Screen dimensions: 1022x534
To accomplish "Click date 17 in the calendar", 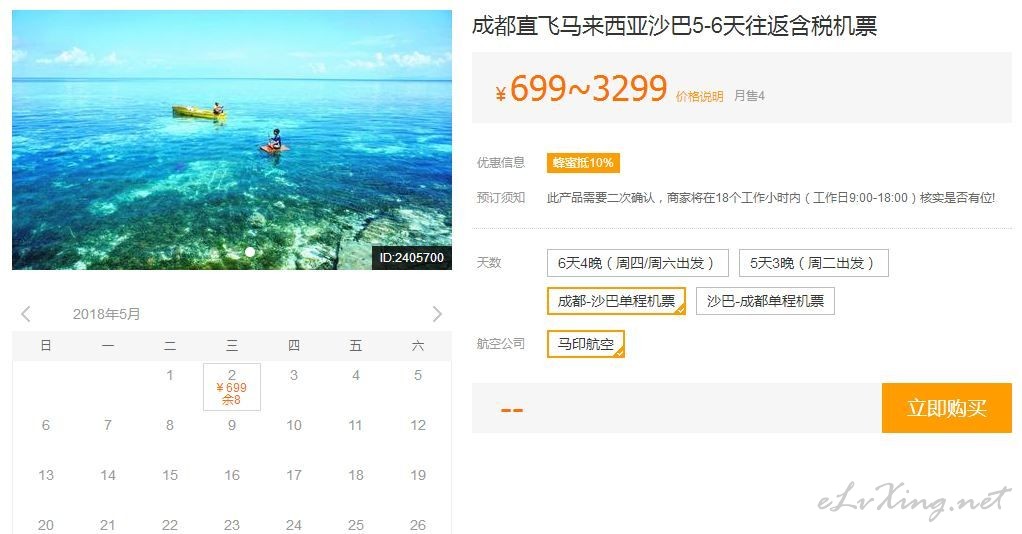I will (x=294, y=475).
